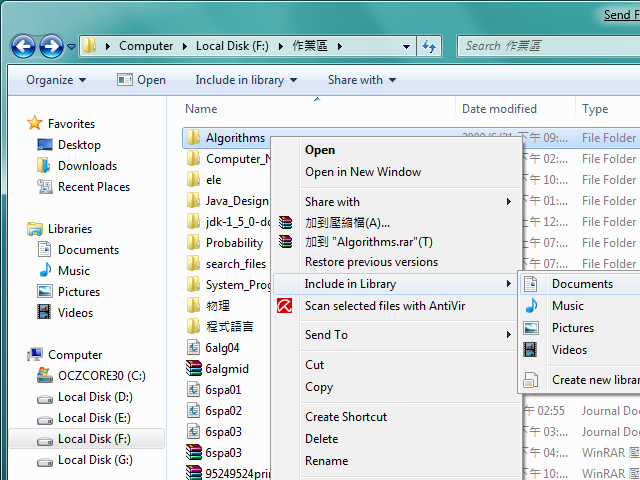Choose Copy from the context menu
Image resolution: width=640 pixels, height=480 pixels.
tap(319, 387)
